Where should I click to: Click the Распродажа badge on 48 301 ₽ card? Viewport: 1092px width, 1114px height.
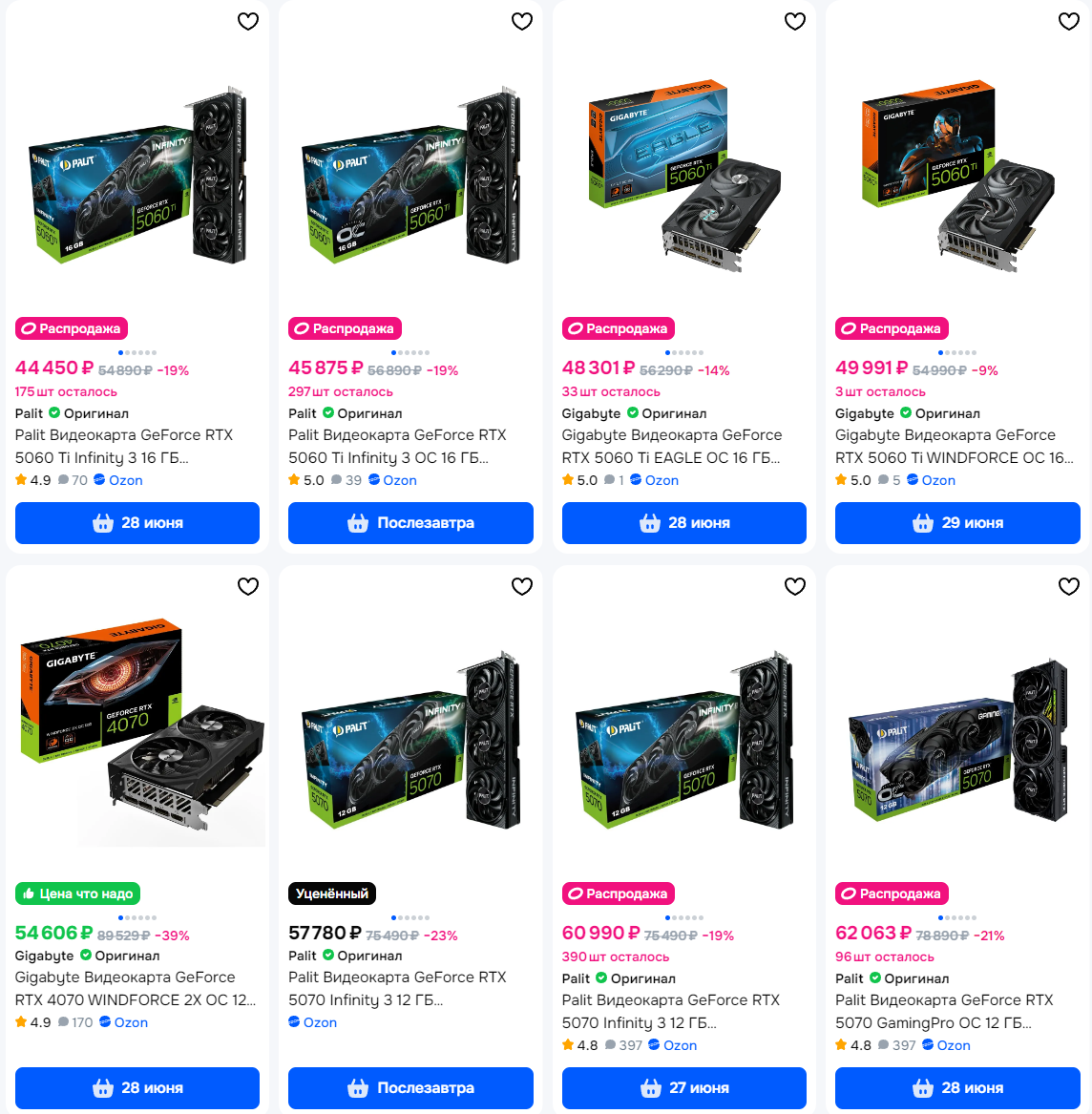click(619, 328)
